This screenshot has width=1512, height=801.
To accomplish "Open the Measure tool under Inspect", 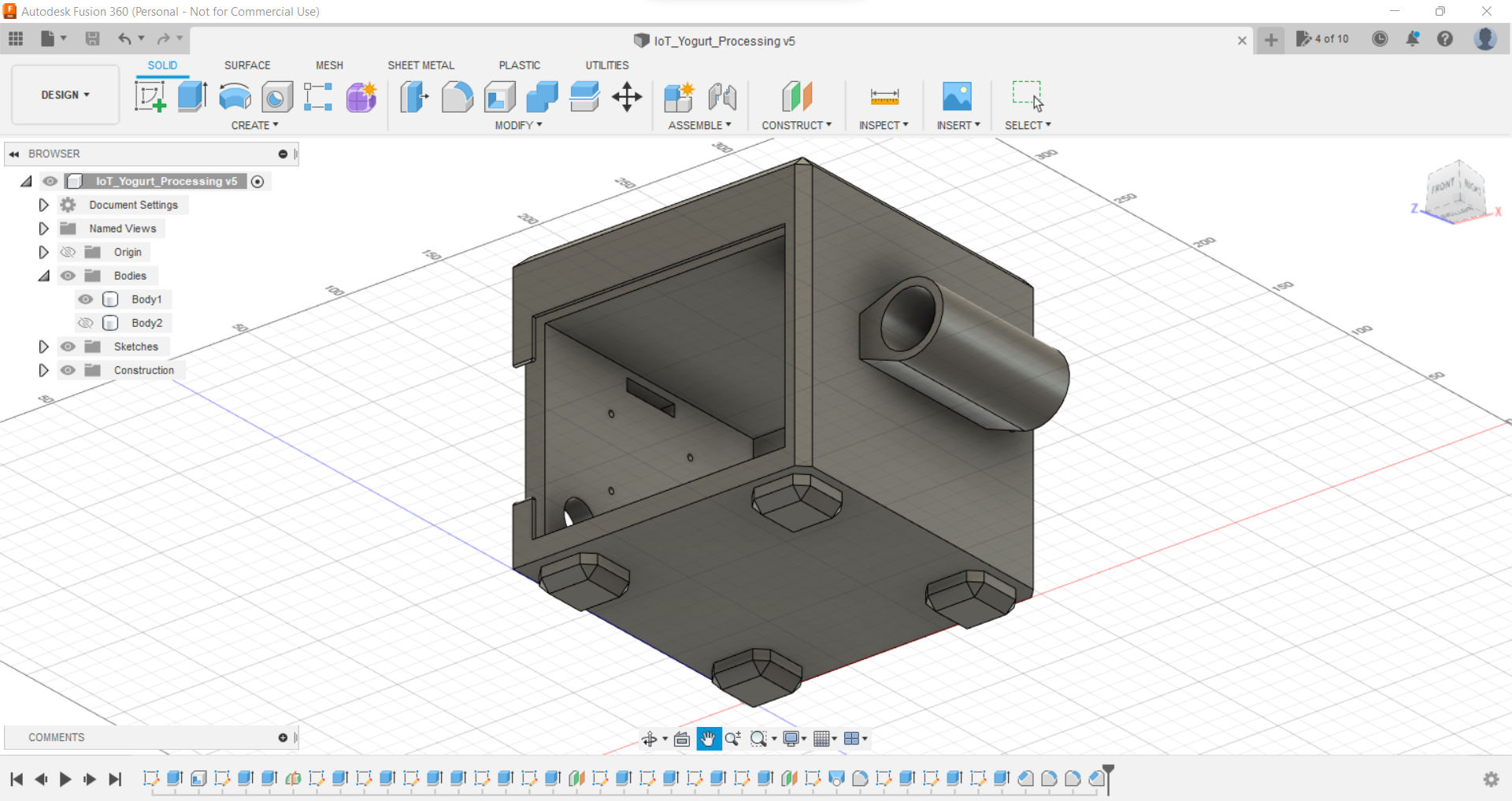I will click(884, 96).
